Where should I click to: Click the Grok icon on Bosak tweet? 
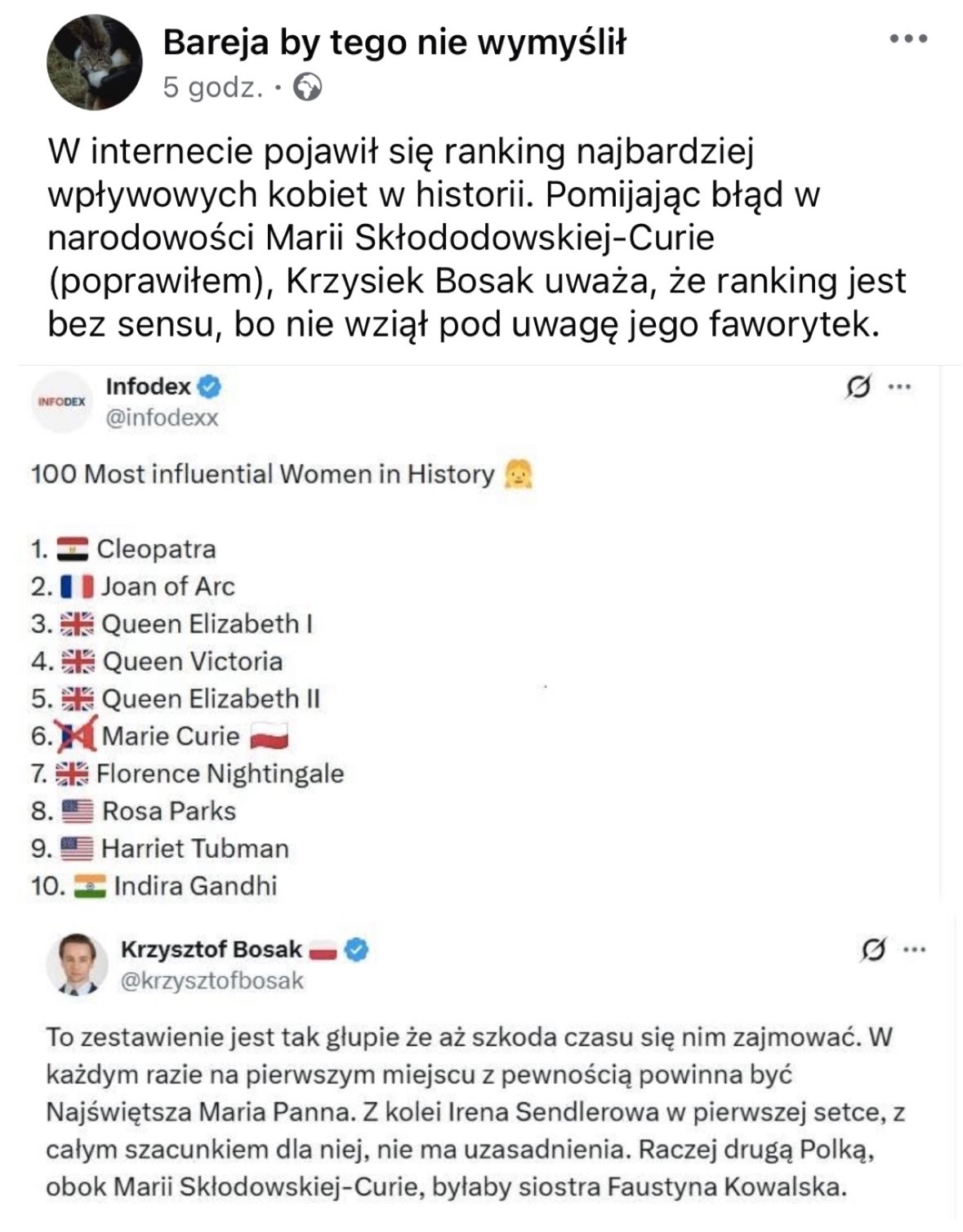pyautogui.click(x=873, y=949)
